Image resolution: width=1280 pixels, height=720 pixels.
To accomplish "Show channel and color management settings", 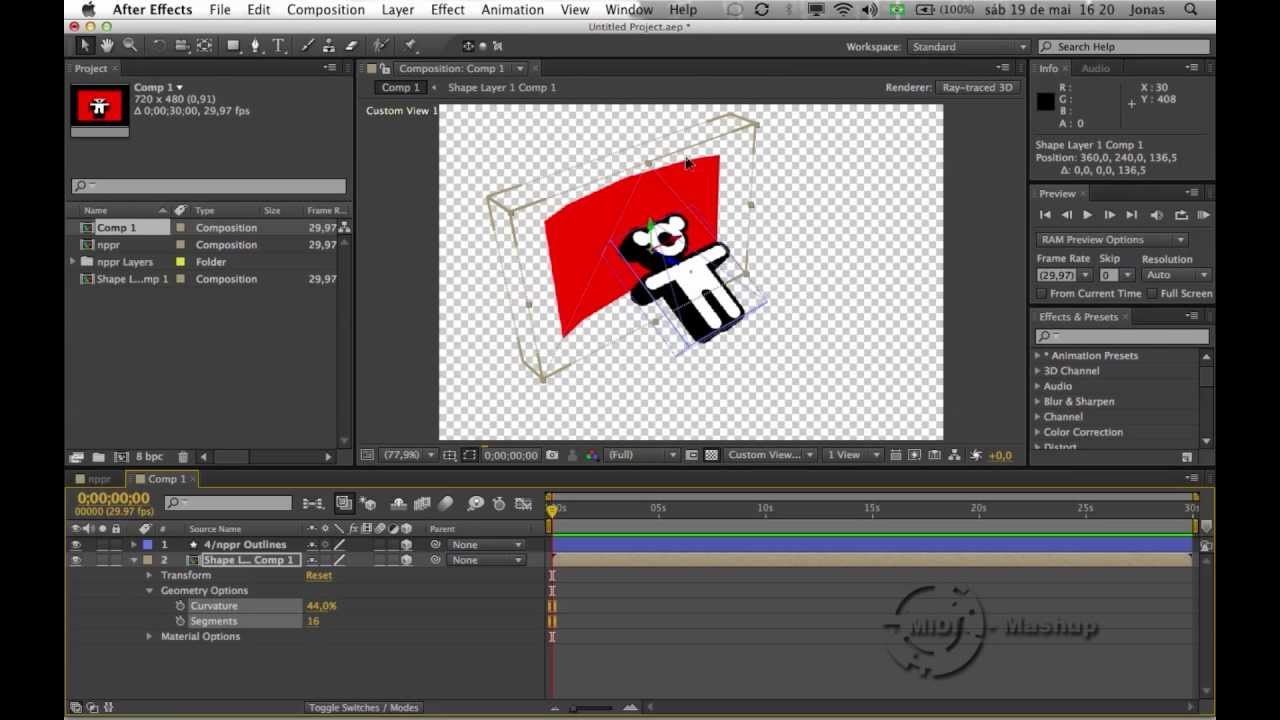I will [592, 455].
